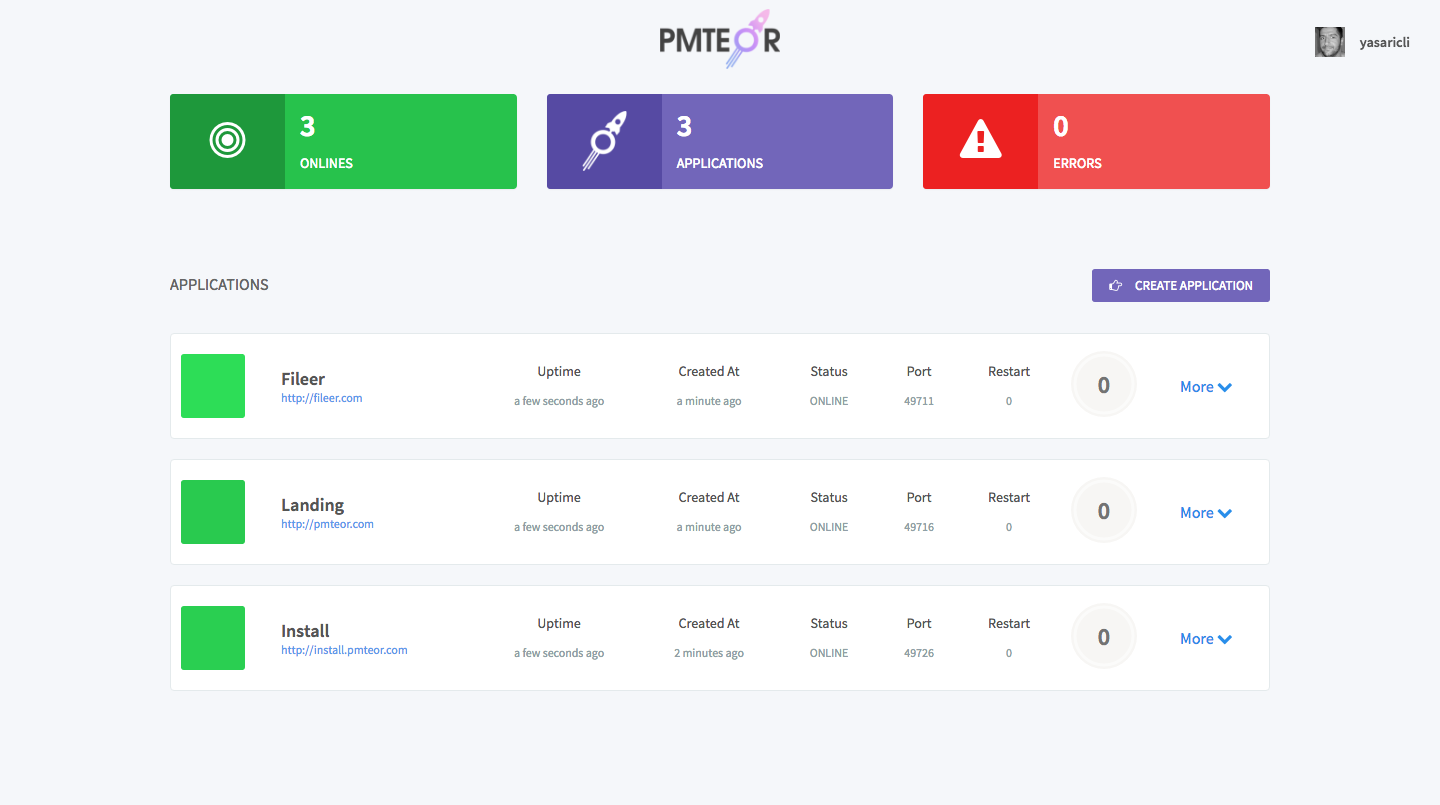Screen dimensions: 1440x805
Task: Click the ONLINE status of Landing
Action: pos(829,527)
